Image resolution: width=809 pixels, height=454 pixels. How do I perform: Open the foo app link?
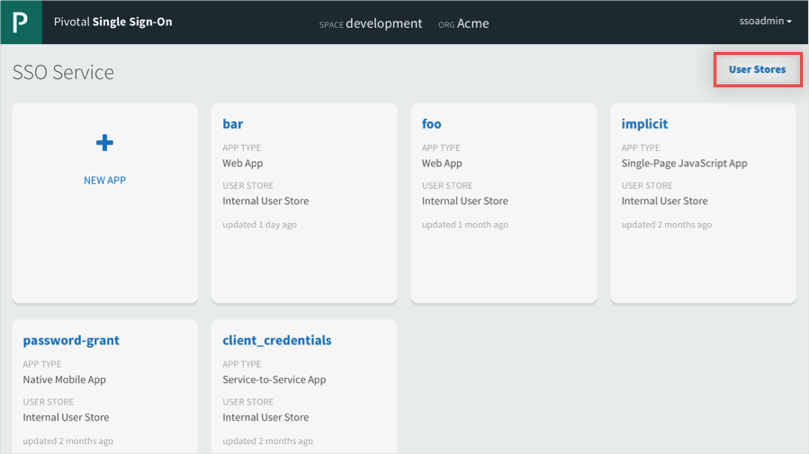pyautogui.click(x=432, y=124)
